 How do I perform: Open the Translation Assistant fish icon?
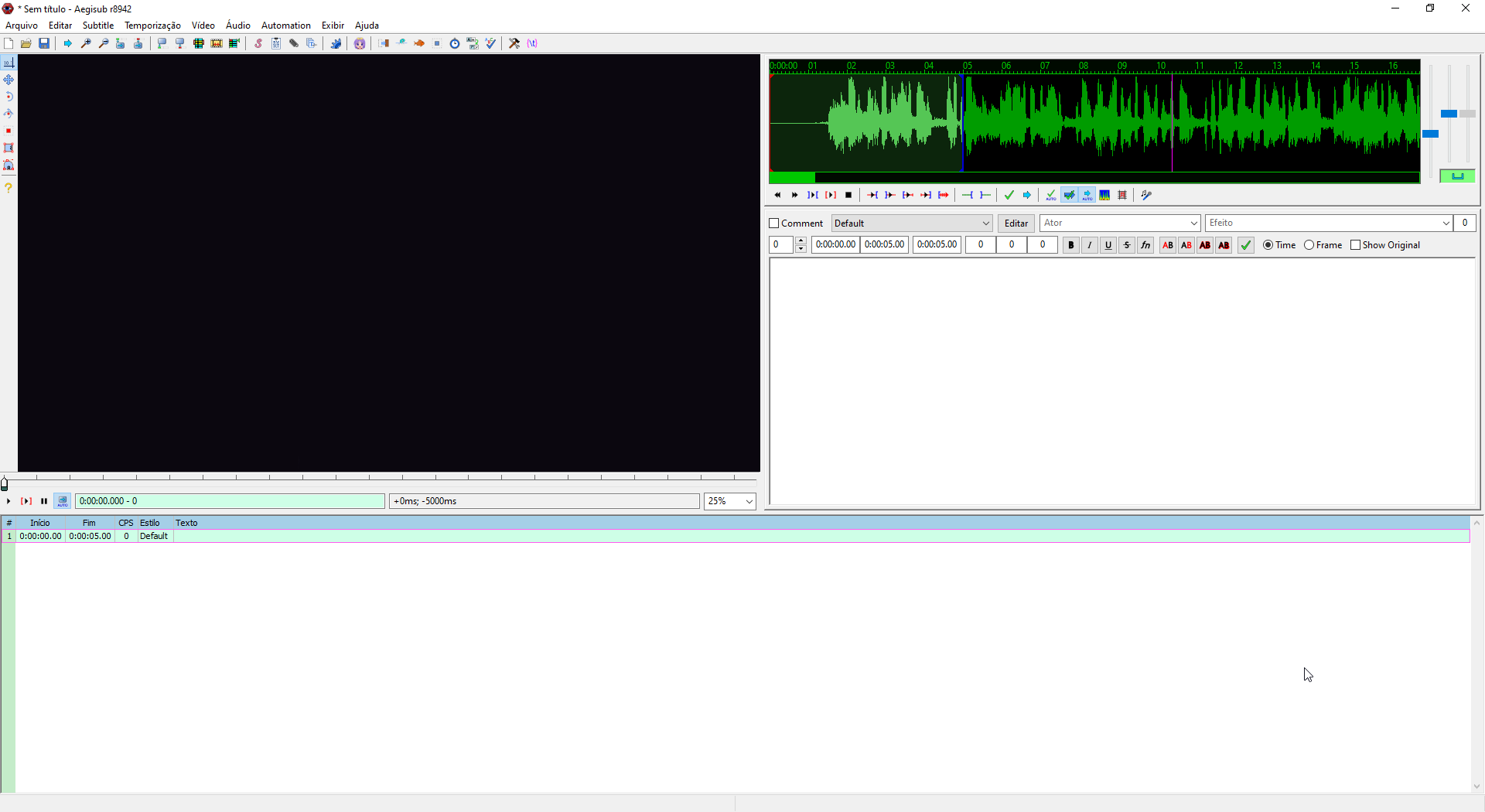[x=419, y=43]
